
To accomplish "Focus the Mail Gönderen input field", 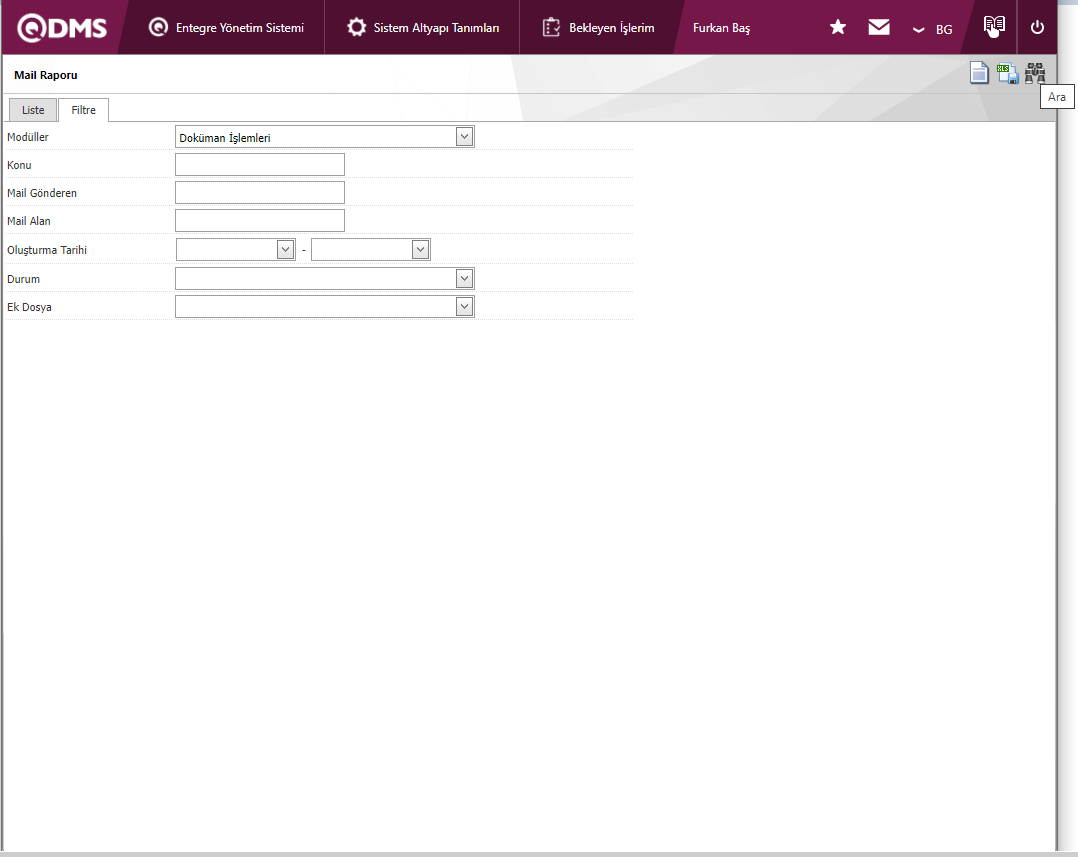I will click(260, 193).
